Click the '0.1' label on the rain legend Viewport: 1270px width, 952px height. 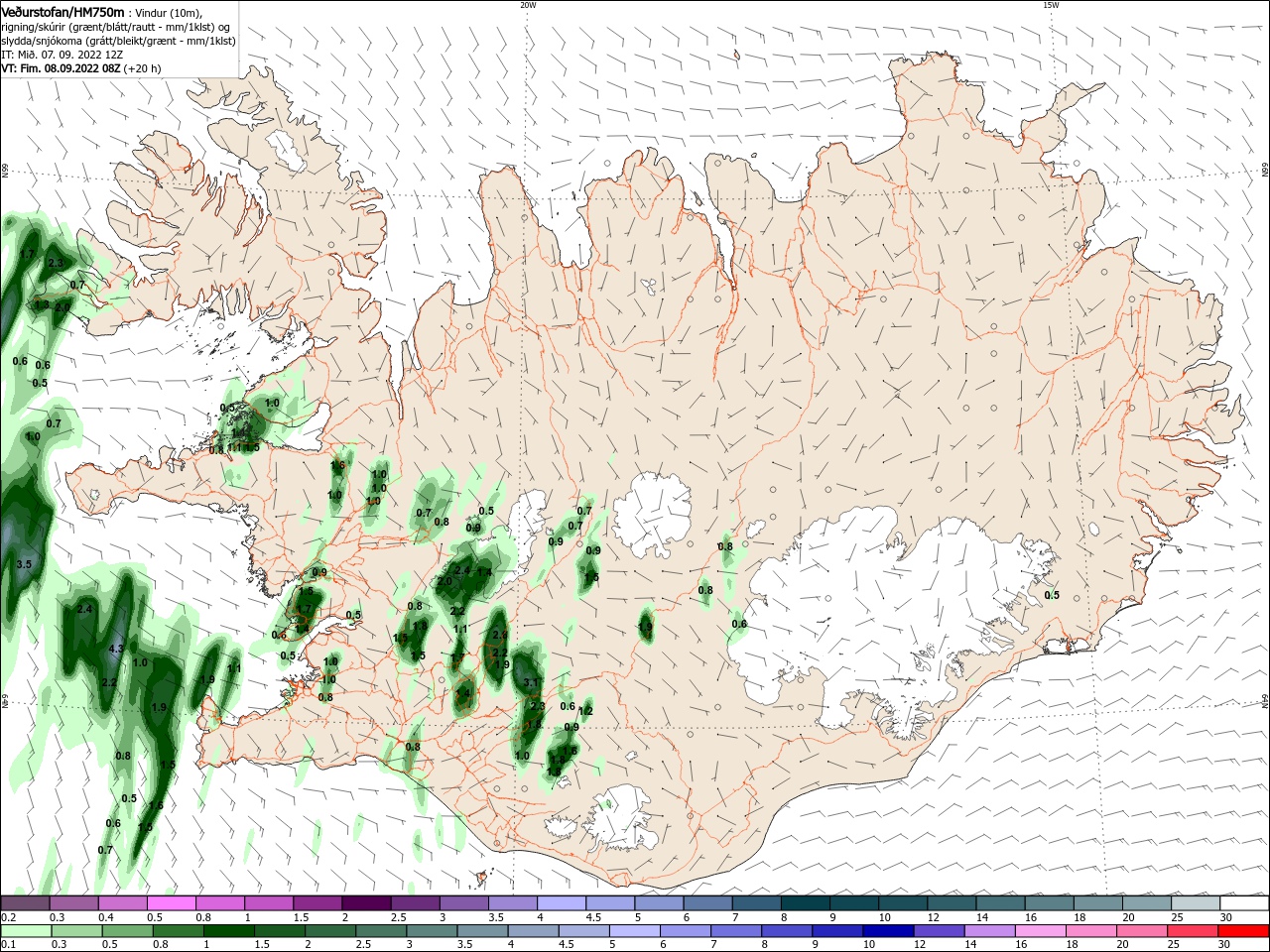point(8,945)
